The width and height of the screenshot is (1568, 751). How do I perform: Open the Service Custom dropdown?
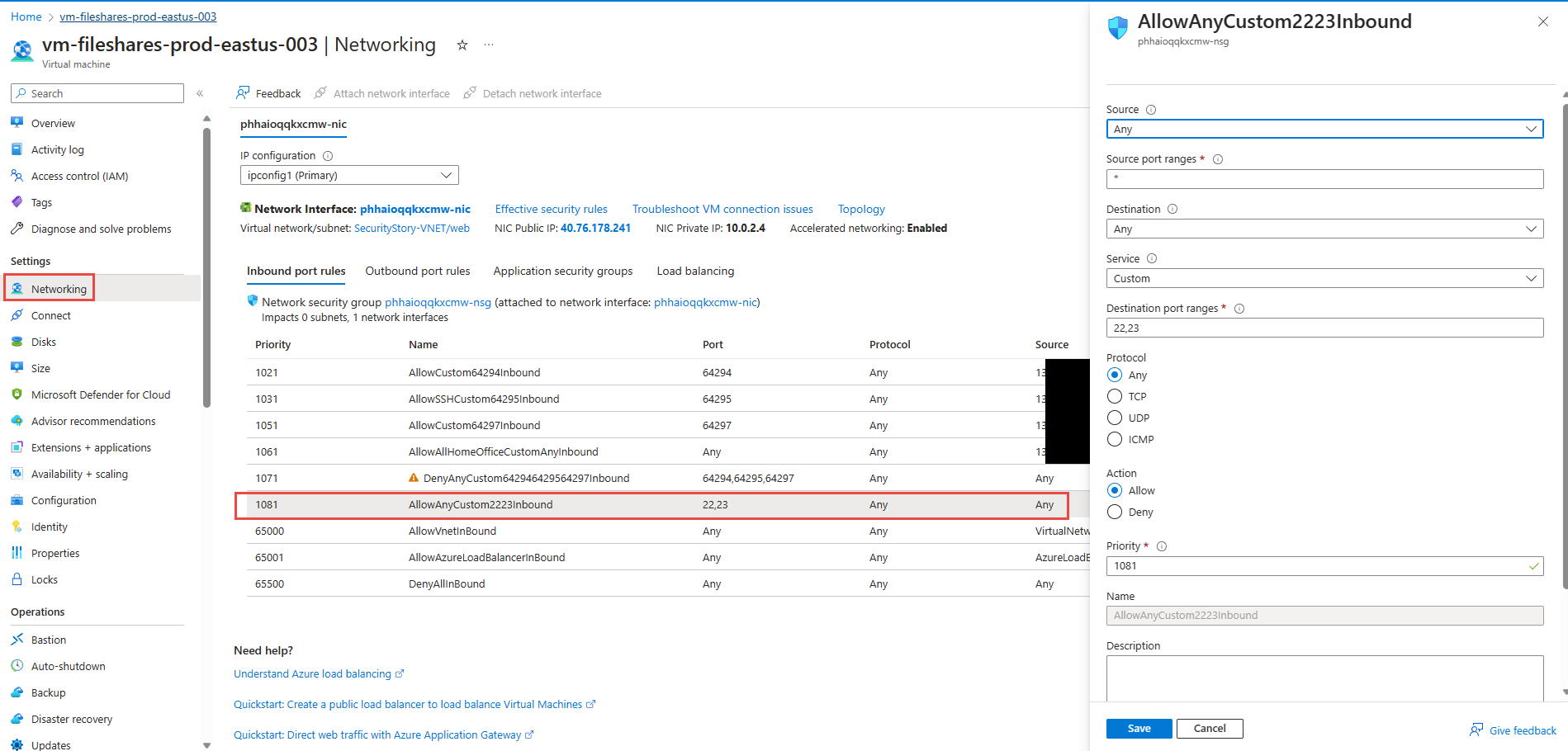pos(1324,278)
